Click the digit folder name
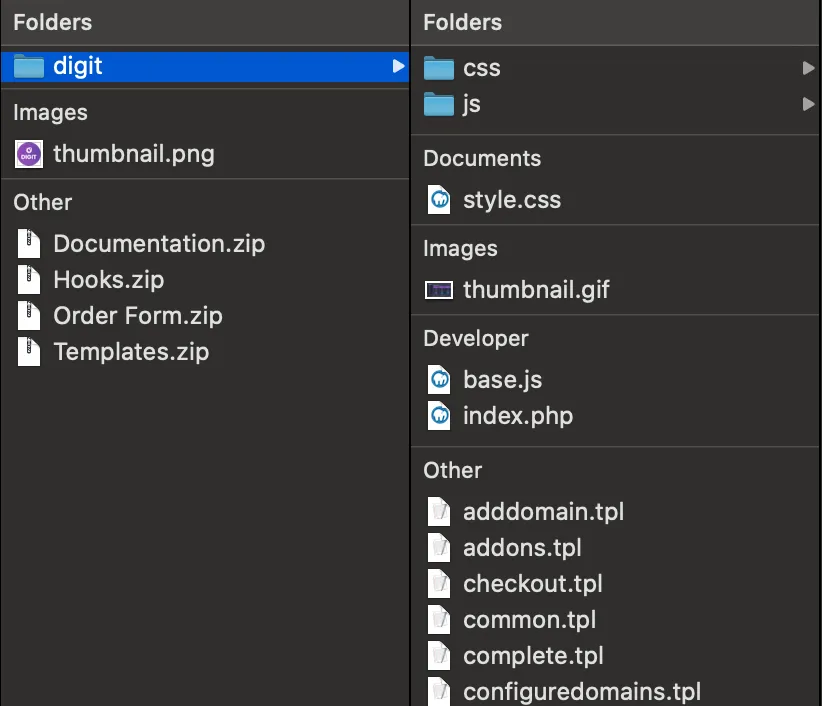The image size is (822, 706). click(x=78, y=67)
